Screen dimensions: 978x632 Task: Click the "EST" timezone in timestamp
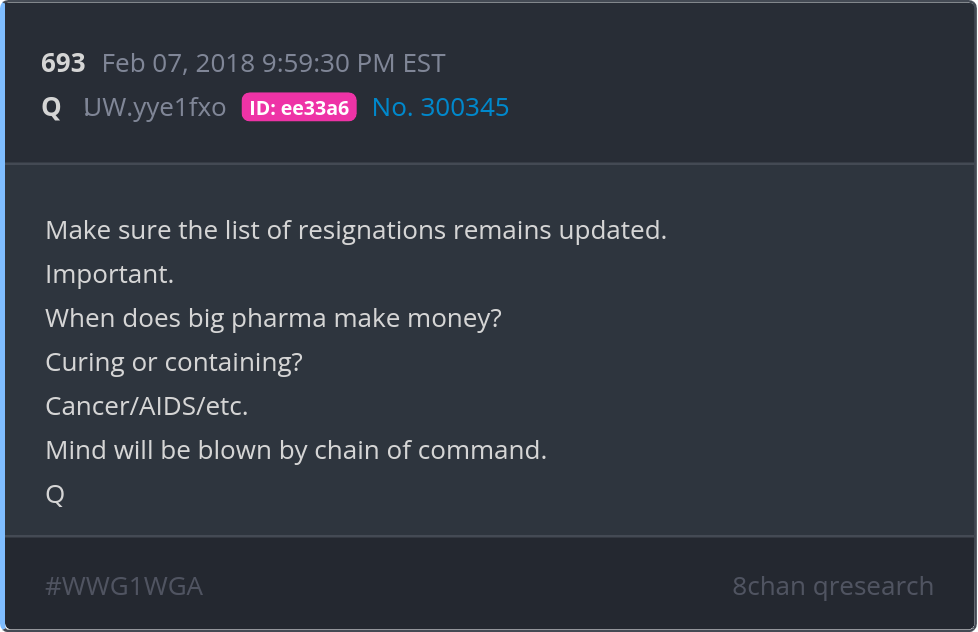click(423, 63)
